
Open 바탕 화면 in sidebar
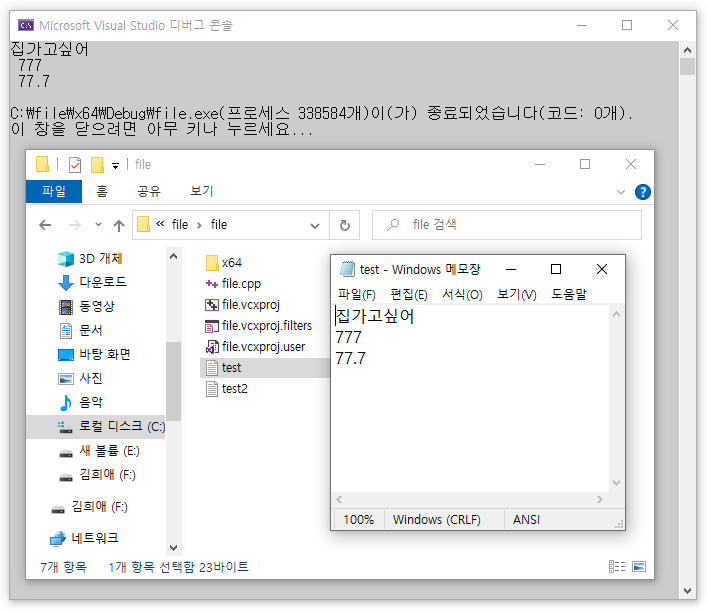[94, 354]
